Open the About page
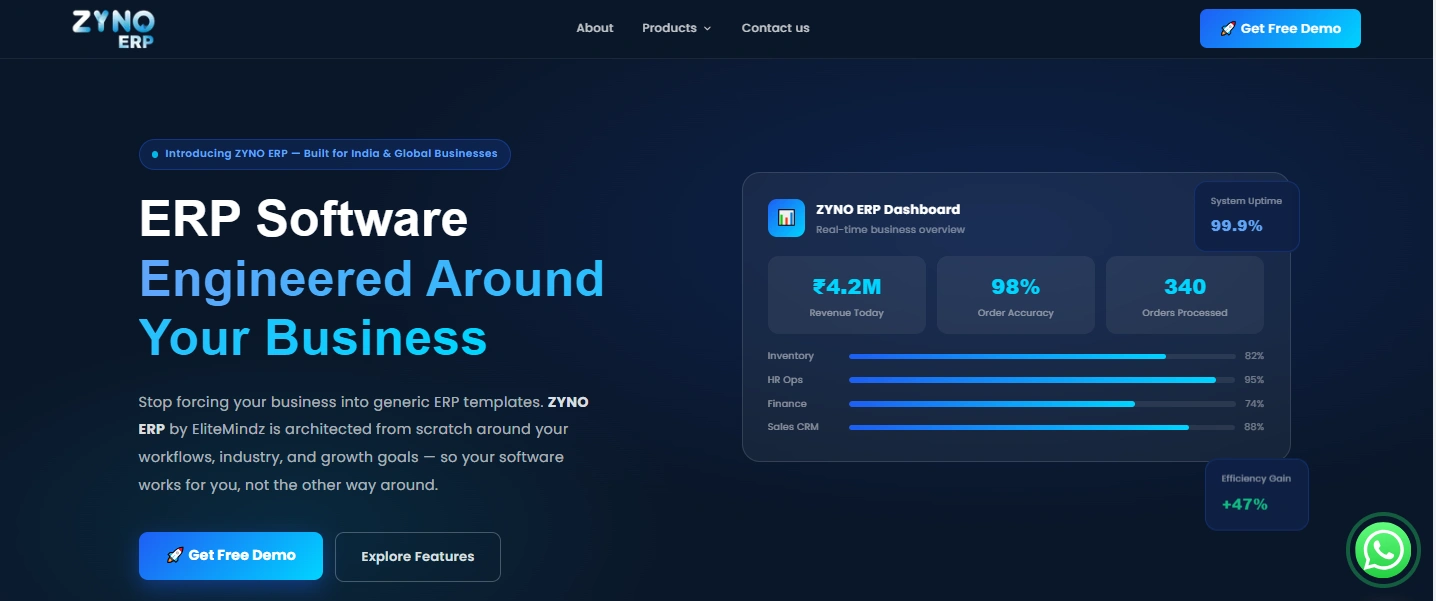The height and width of the screenshot is (601, 1436). click(595, 28)
